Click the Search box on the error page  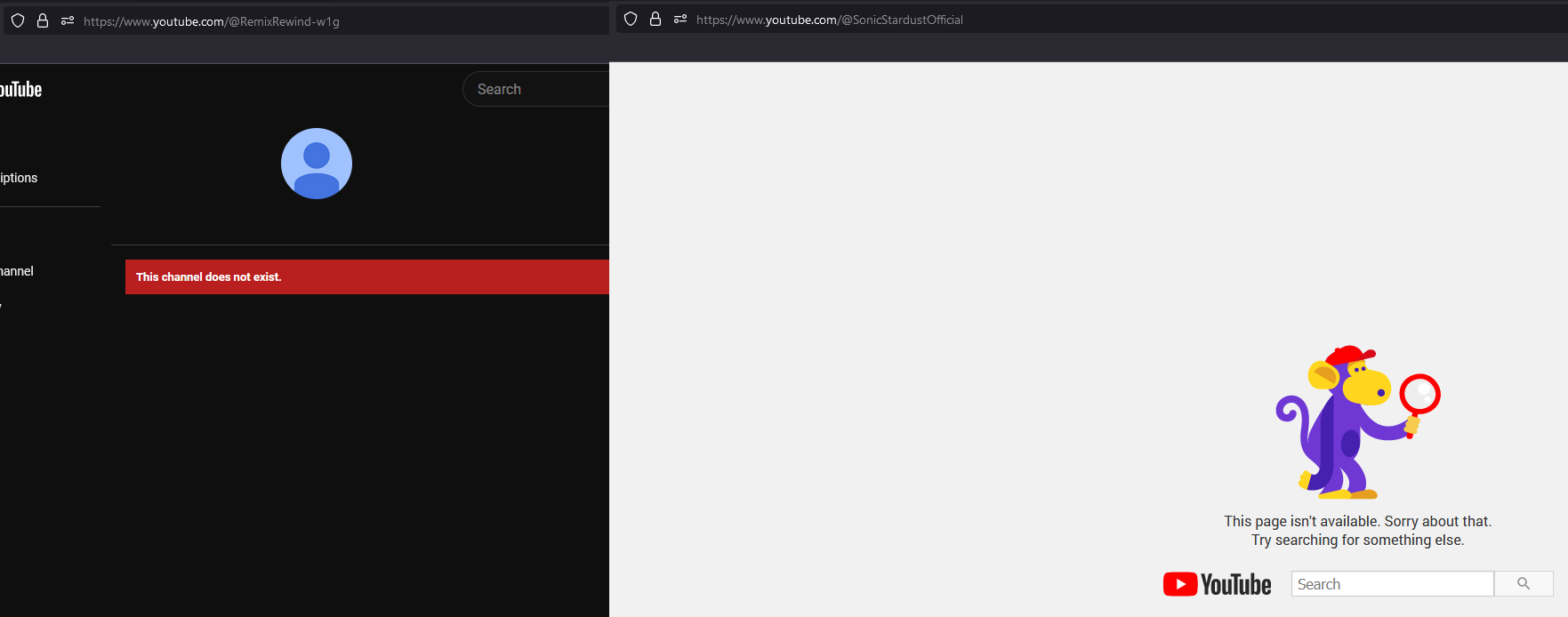click(1392, 584)
